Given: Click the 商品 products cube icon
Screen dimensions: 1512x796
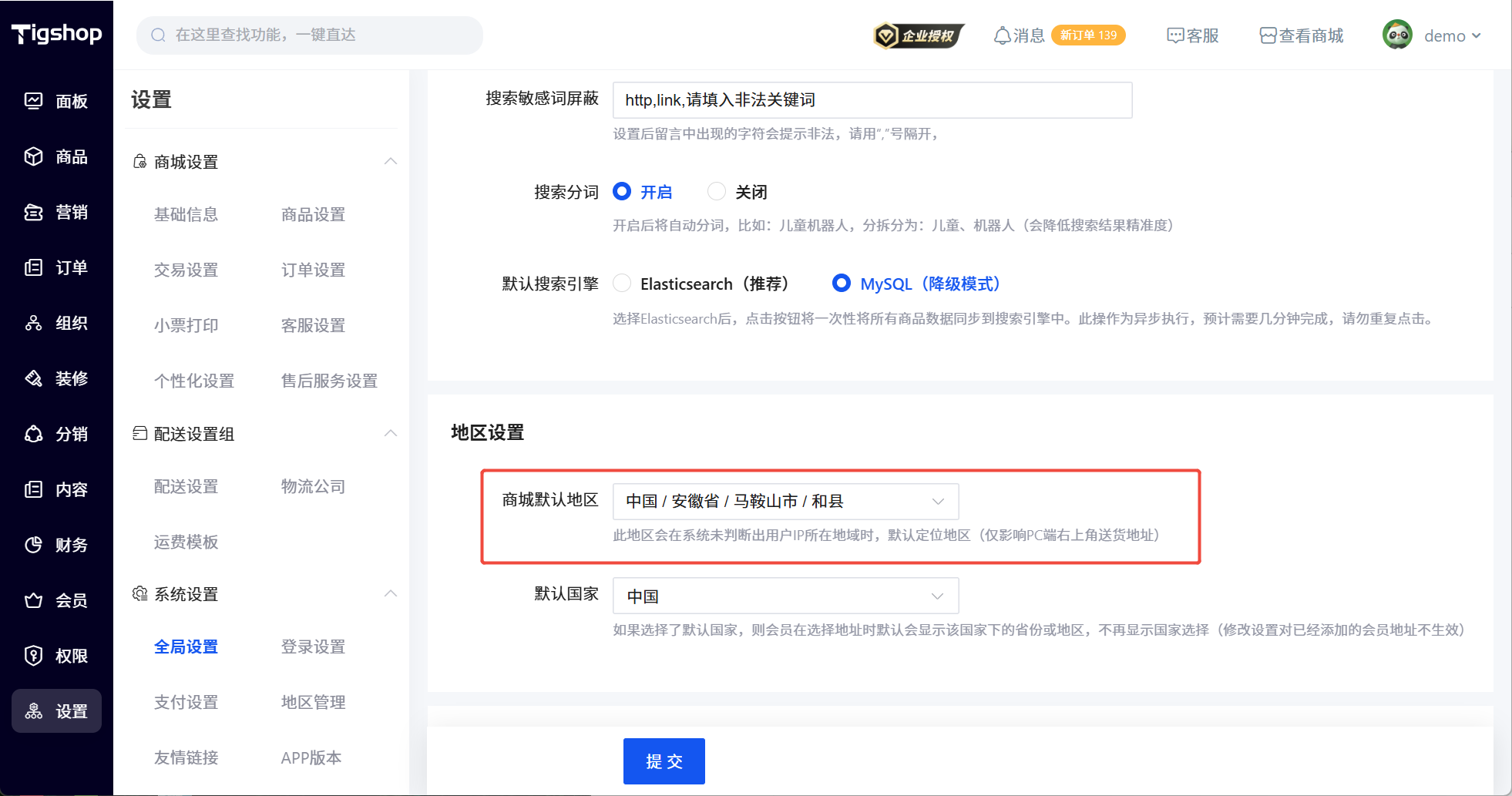Looking at the screenshot, I should pos(33,156).
